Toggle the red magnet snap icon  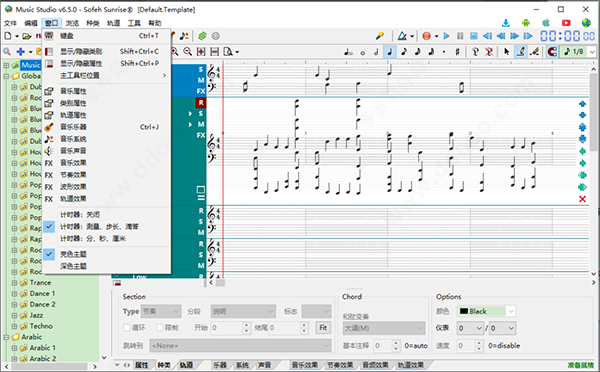552,51
